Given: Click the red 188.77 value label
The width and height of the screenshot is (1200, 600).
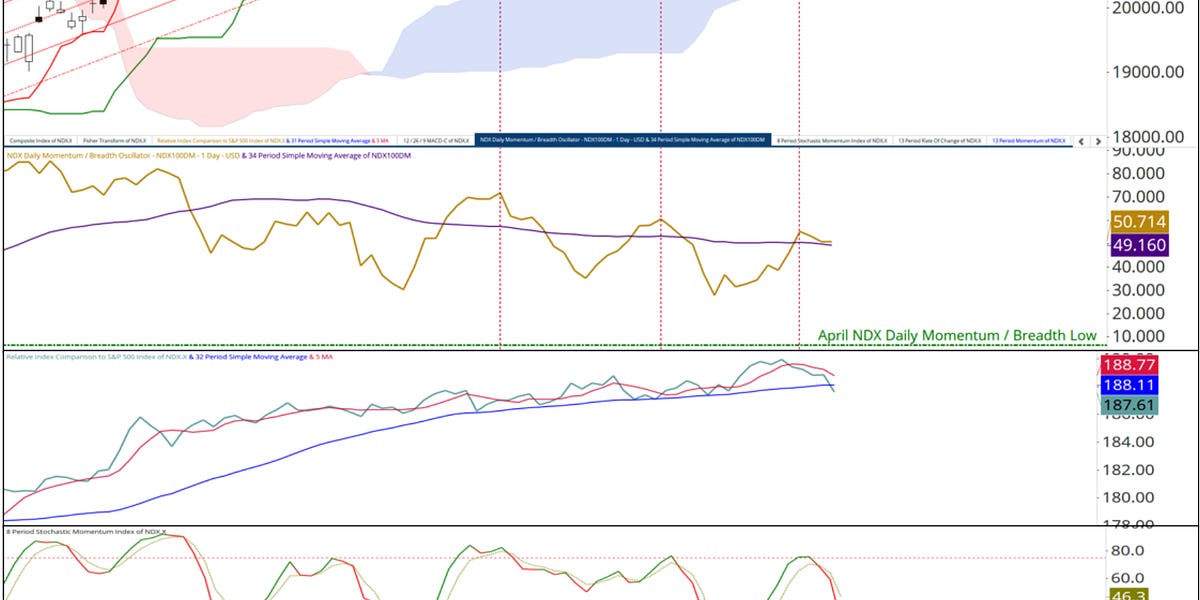Looking at the screenshot, I should click(1128, 367).
